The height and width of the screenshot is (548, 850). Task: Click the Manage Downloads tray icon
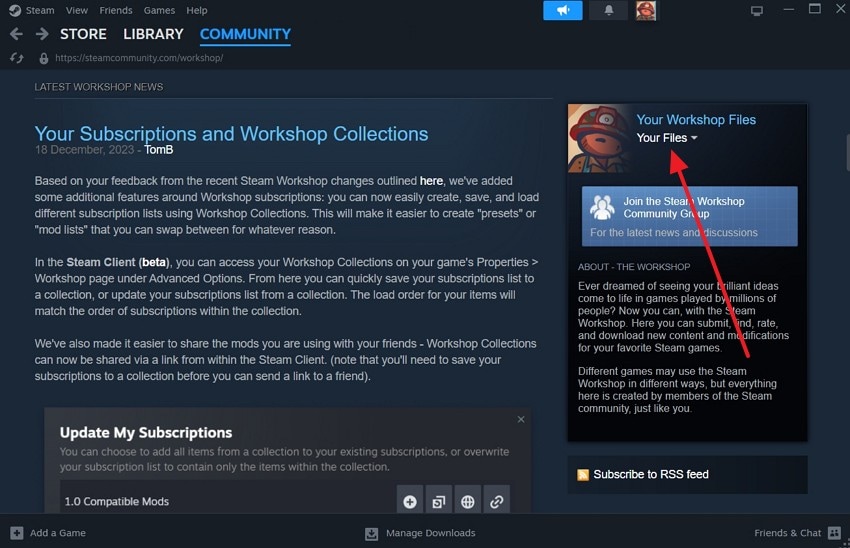[x=371, y=533]
